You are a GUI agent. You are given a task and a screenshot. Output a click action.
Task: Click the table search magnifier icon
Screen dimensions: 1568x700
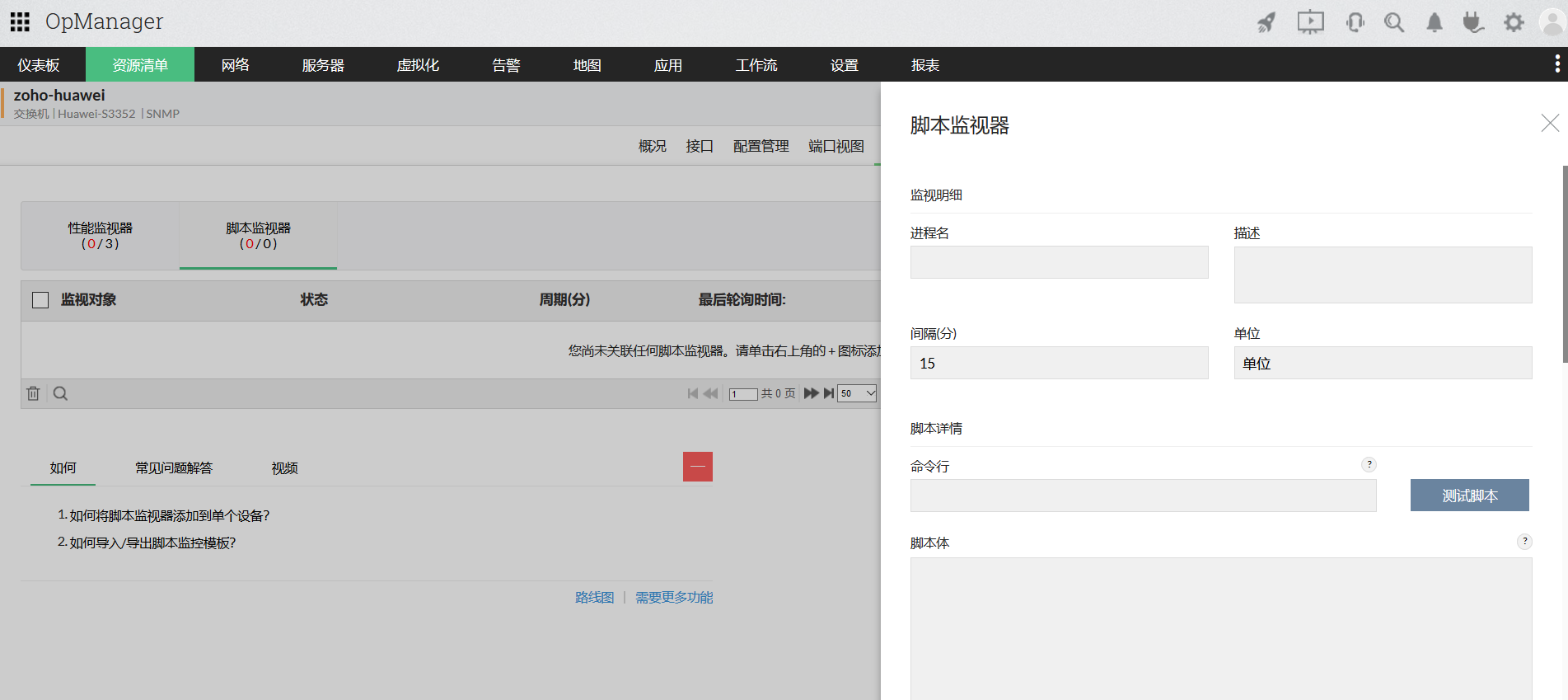click(60, 393)
